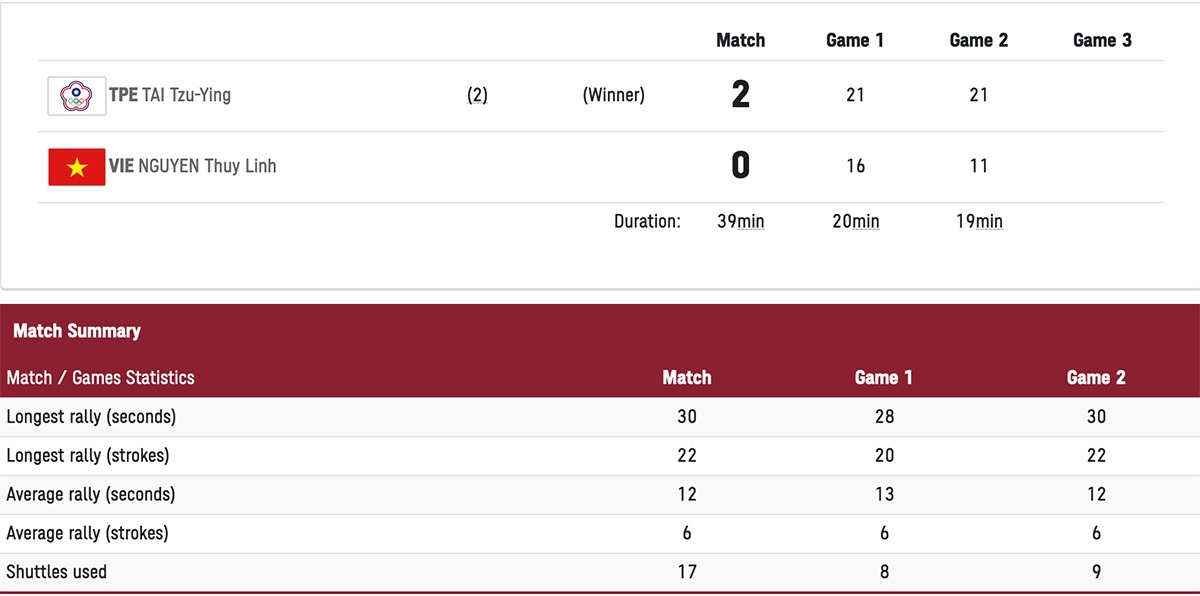Select the Shuttles used row
Image resolution: width=1200 pixels, height=596 pixels.
(x=600, y=573)
